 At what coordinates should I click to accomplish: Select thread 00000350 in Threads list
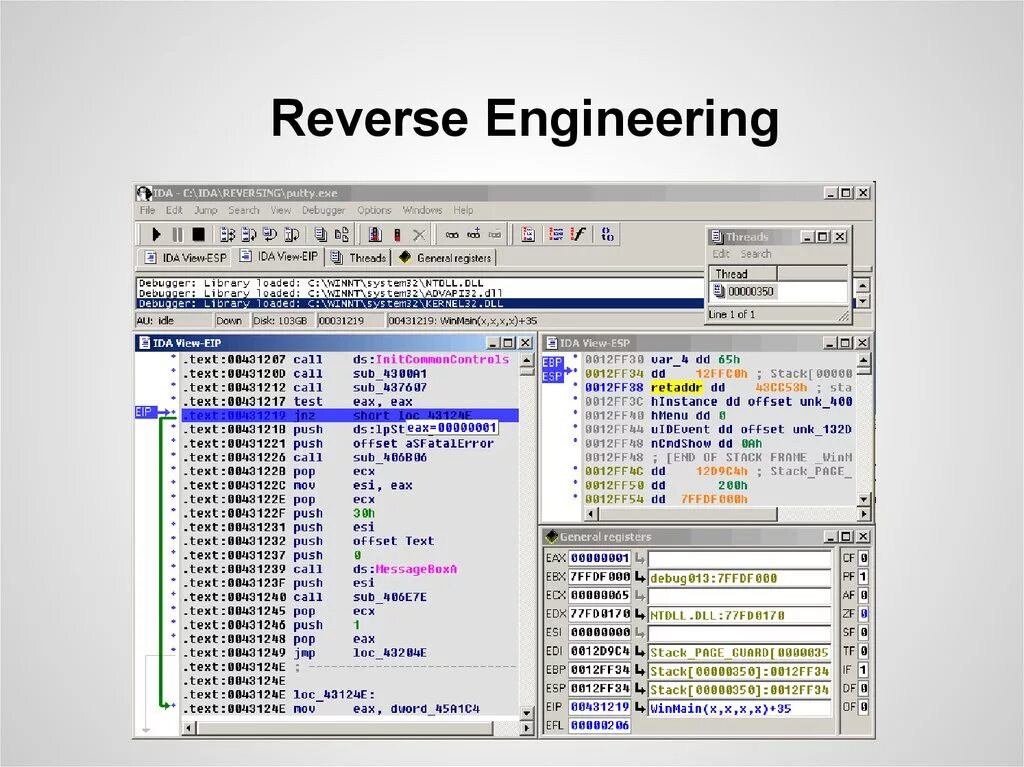(750, 291)
